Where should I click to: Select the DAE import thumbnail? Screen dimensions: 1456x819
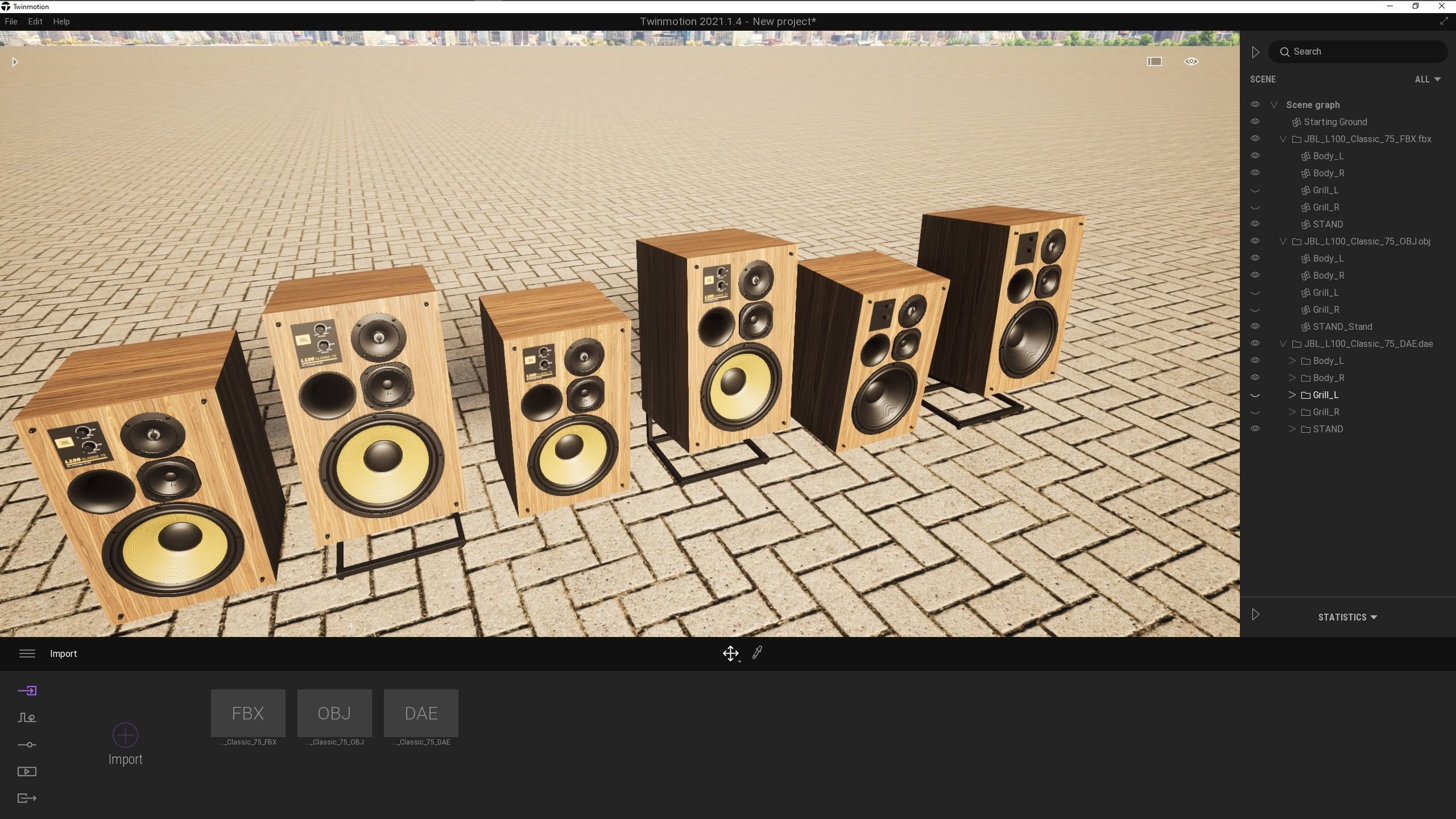pyautogui.click(x=421, y=713)
